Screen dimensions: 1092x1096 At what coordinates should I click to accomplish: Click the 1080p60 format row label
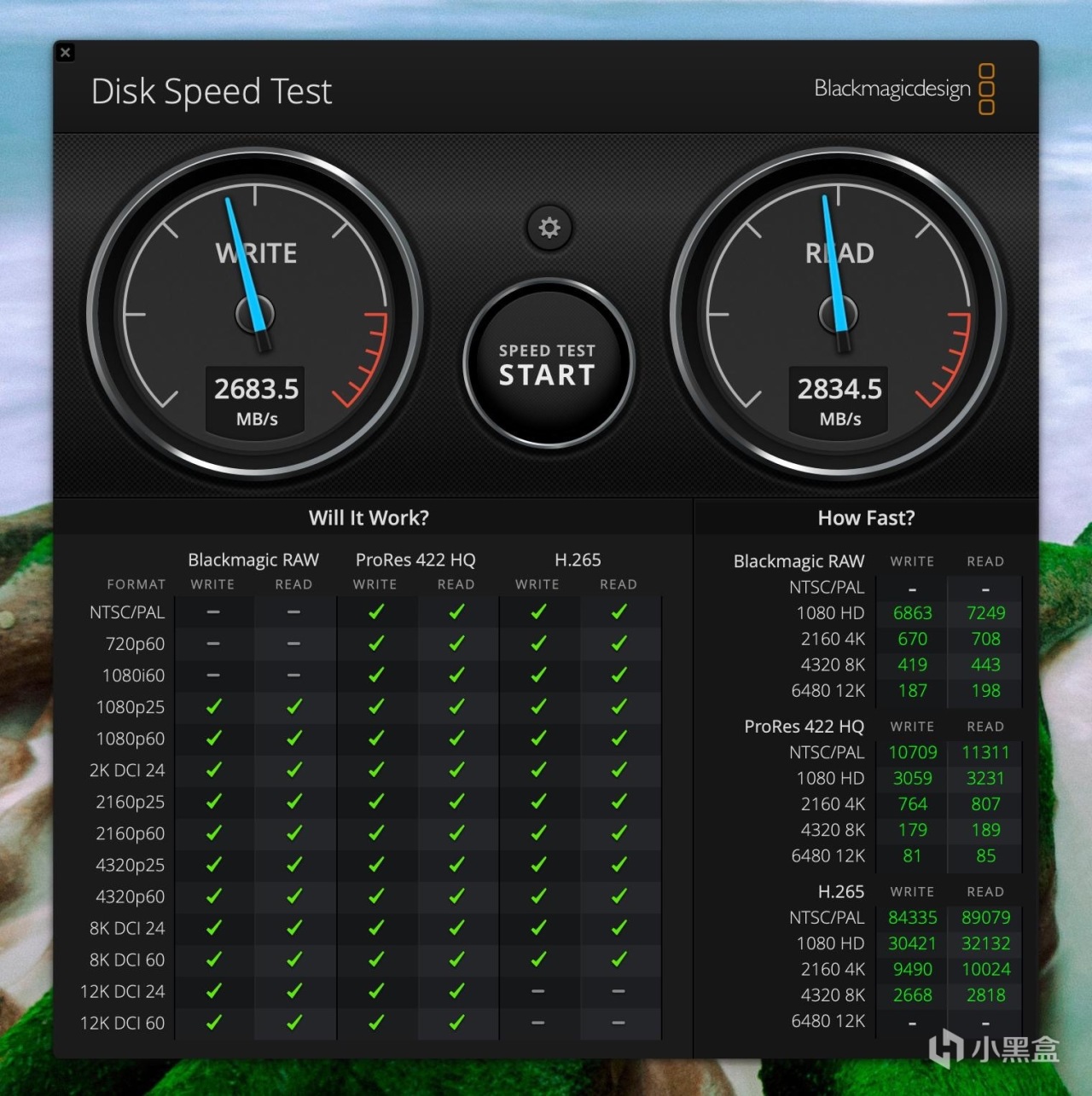pos(131,739)
